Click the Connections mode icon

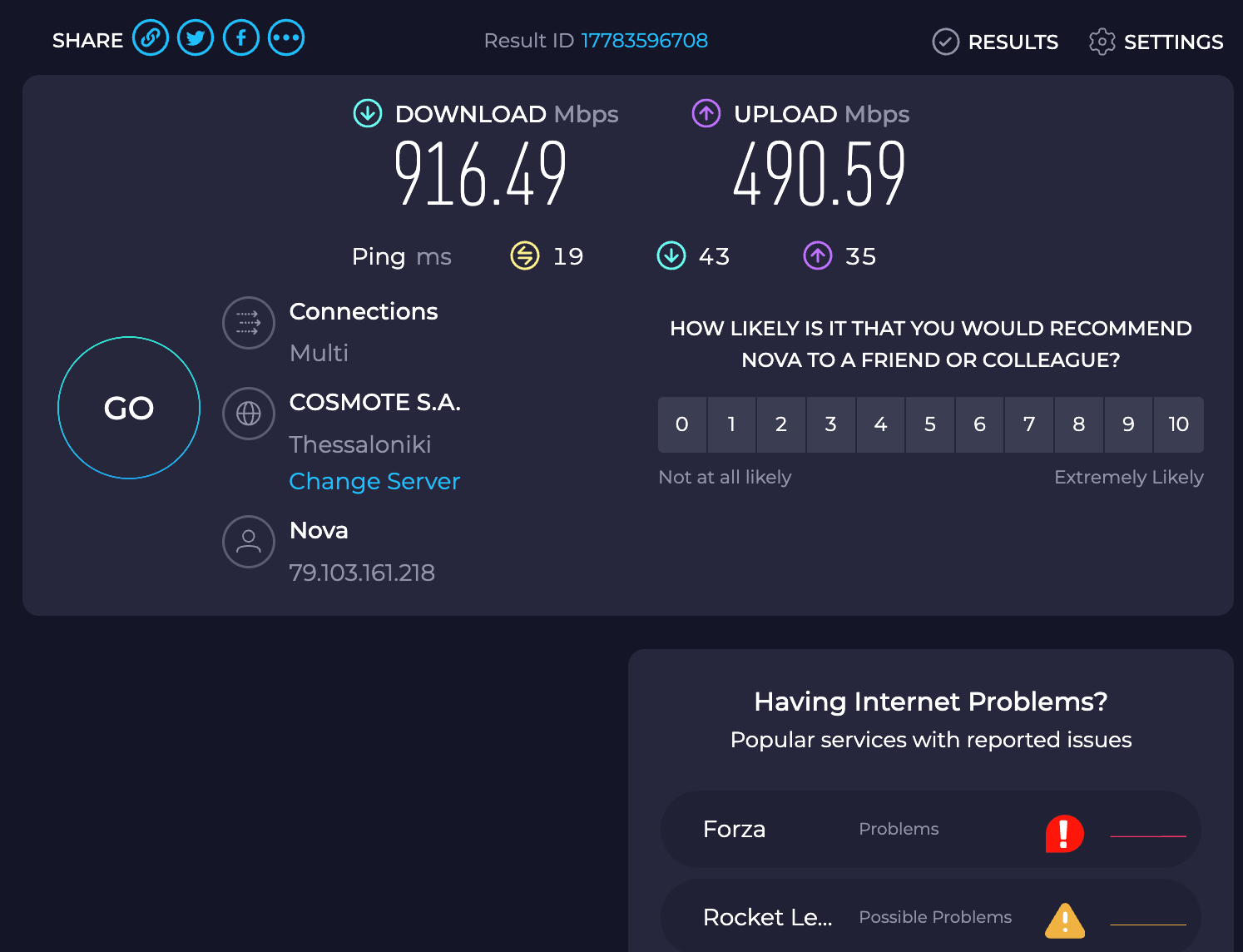pos(249,323)
